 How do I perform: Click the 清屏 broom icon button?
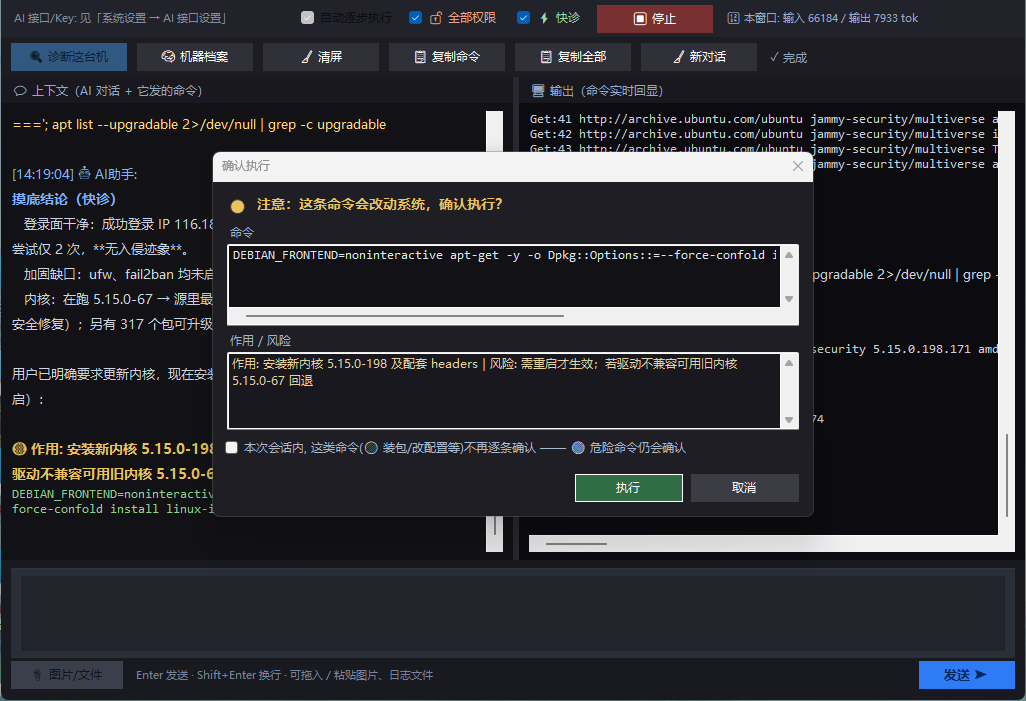321,57
